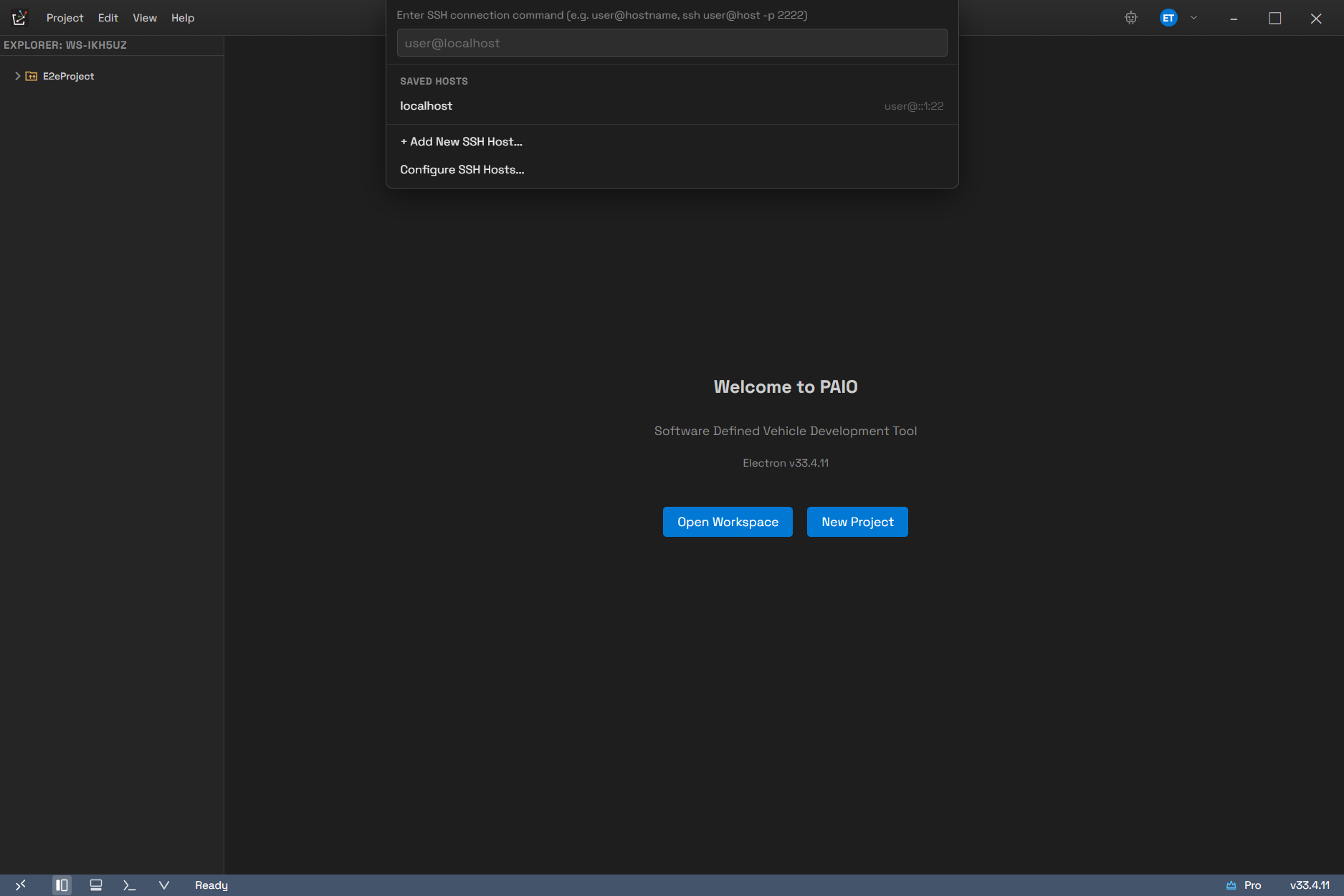Screen dimensions: 1344x896
Task: Choose Configure SSH Hosts option
Action: click(672, 170)
